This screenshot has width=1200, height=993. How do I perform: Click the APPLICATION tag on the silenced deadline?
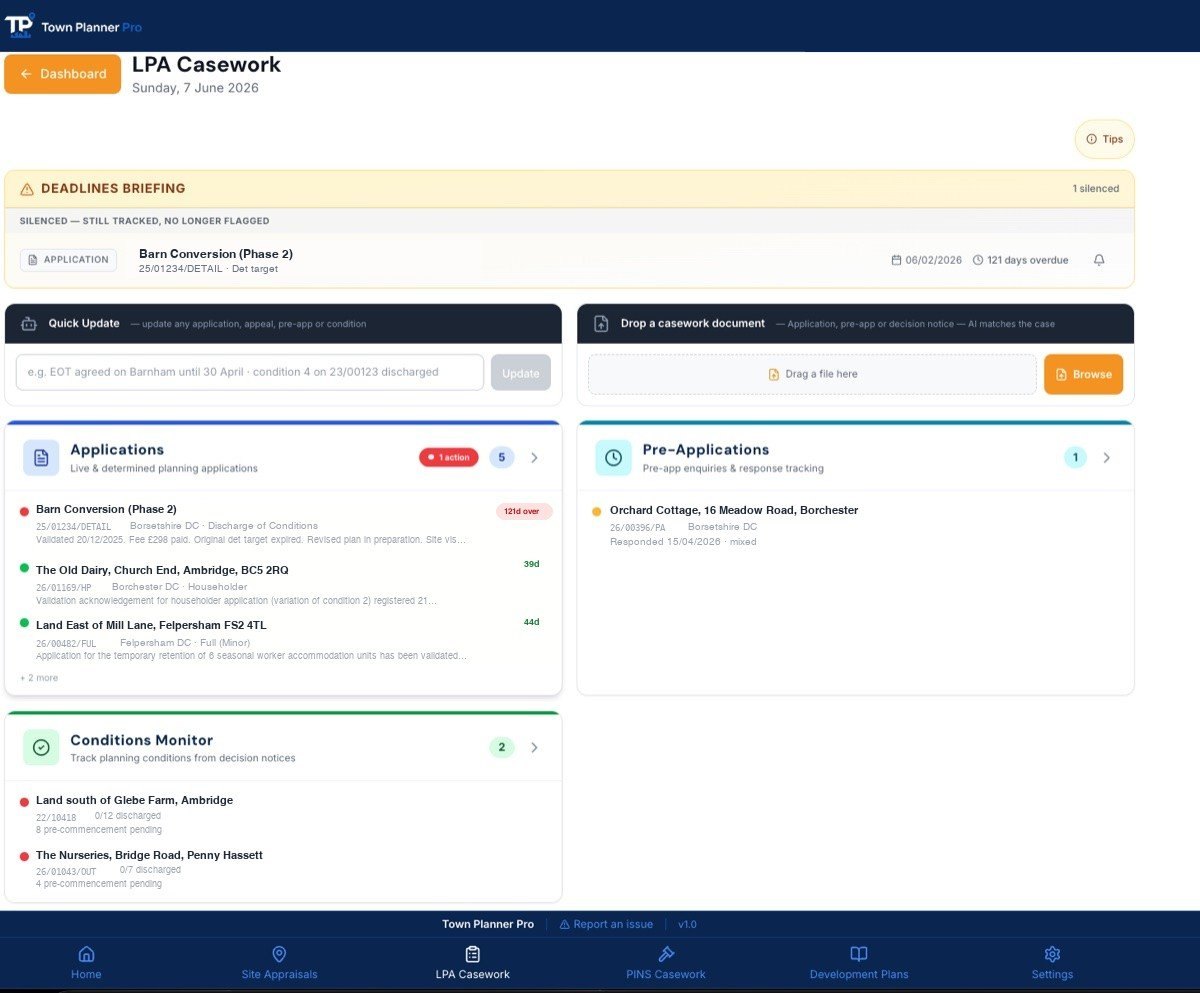tap(68, 260)
